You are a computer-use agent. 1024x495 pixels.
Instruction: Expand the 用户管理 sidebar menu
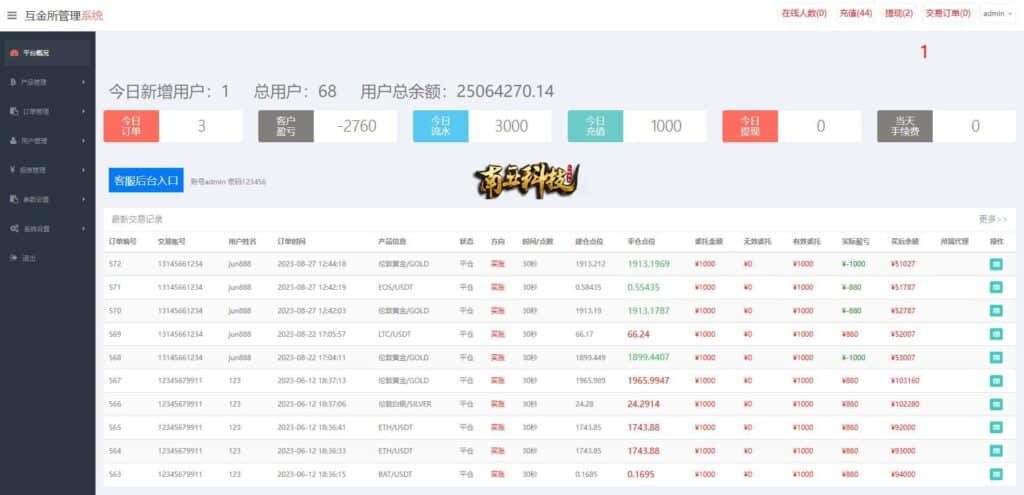[x=47, y=141]
